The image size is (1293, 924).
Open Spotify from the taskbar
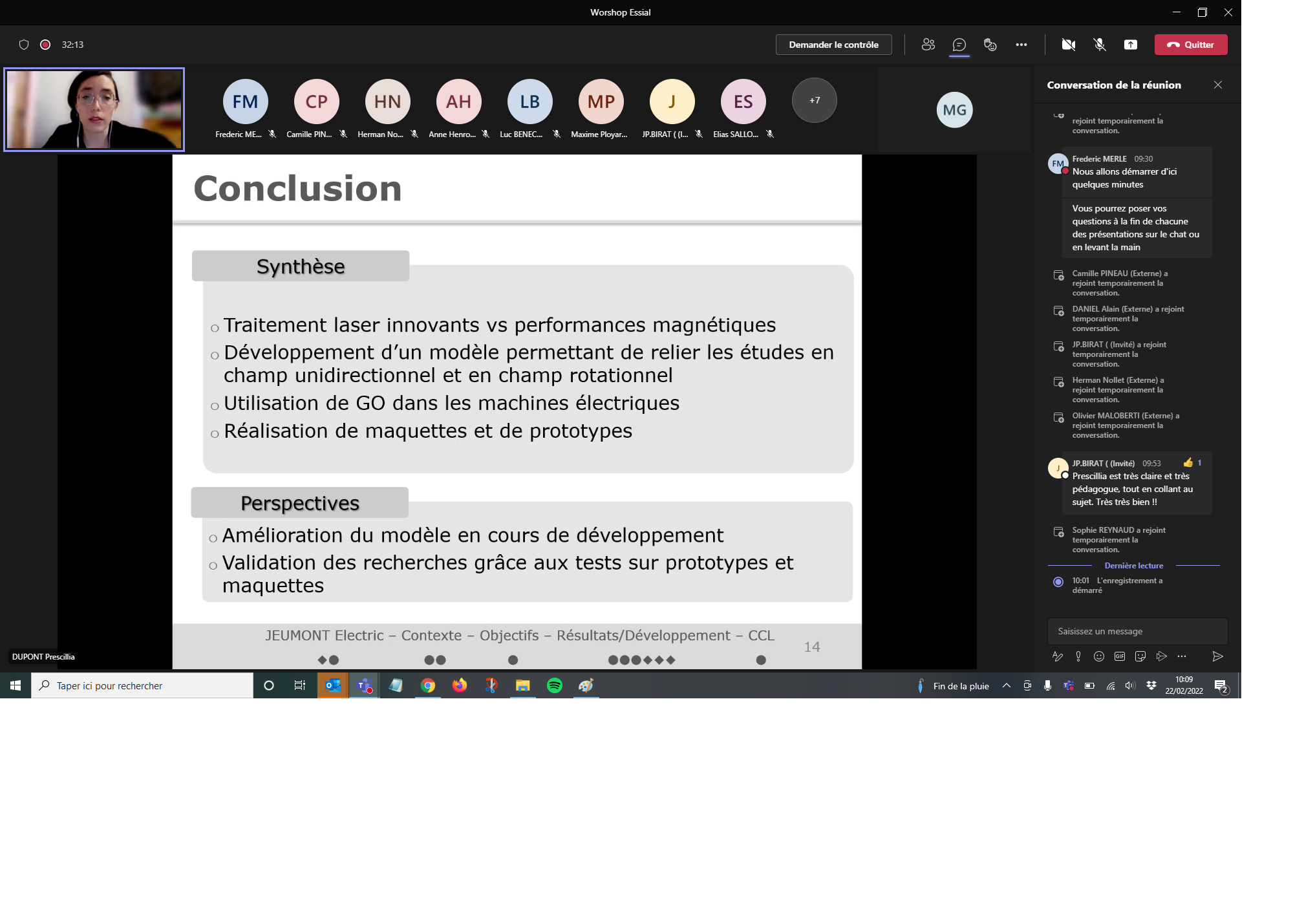point(555,685)
